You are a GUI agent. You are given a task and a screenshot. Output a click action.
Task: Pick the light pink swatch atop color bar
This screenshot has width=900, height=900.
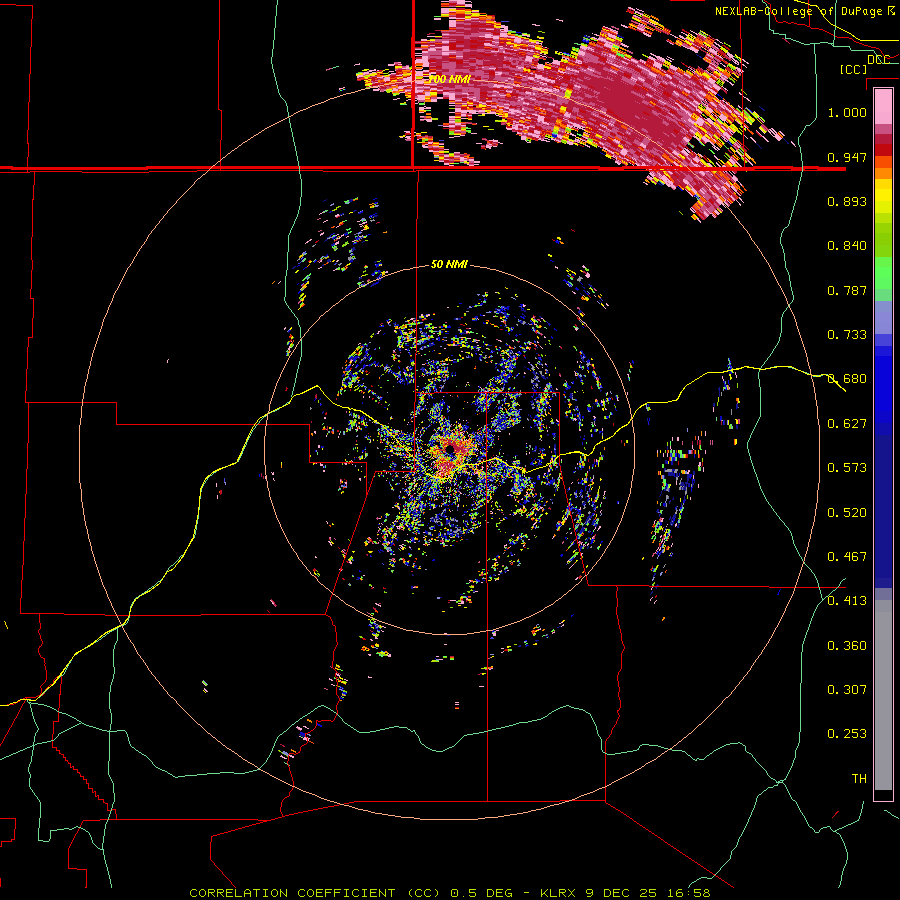(x=883, y=106)
